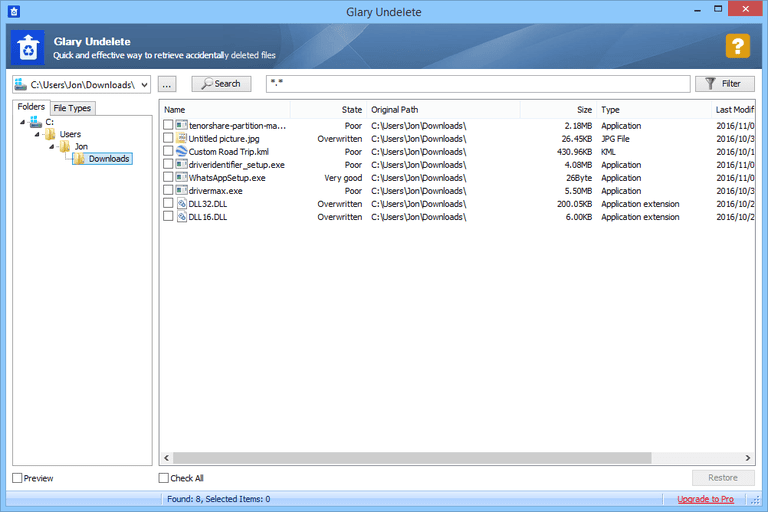Image resolution: width=768 pixels, height=512 pixels.
Task: Tick the Check All checkbox
Action: 164,478
